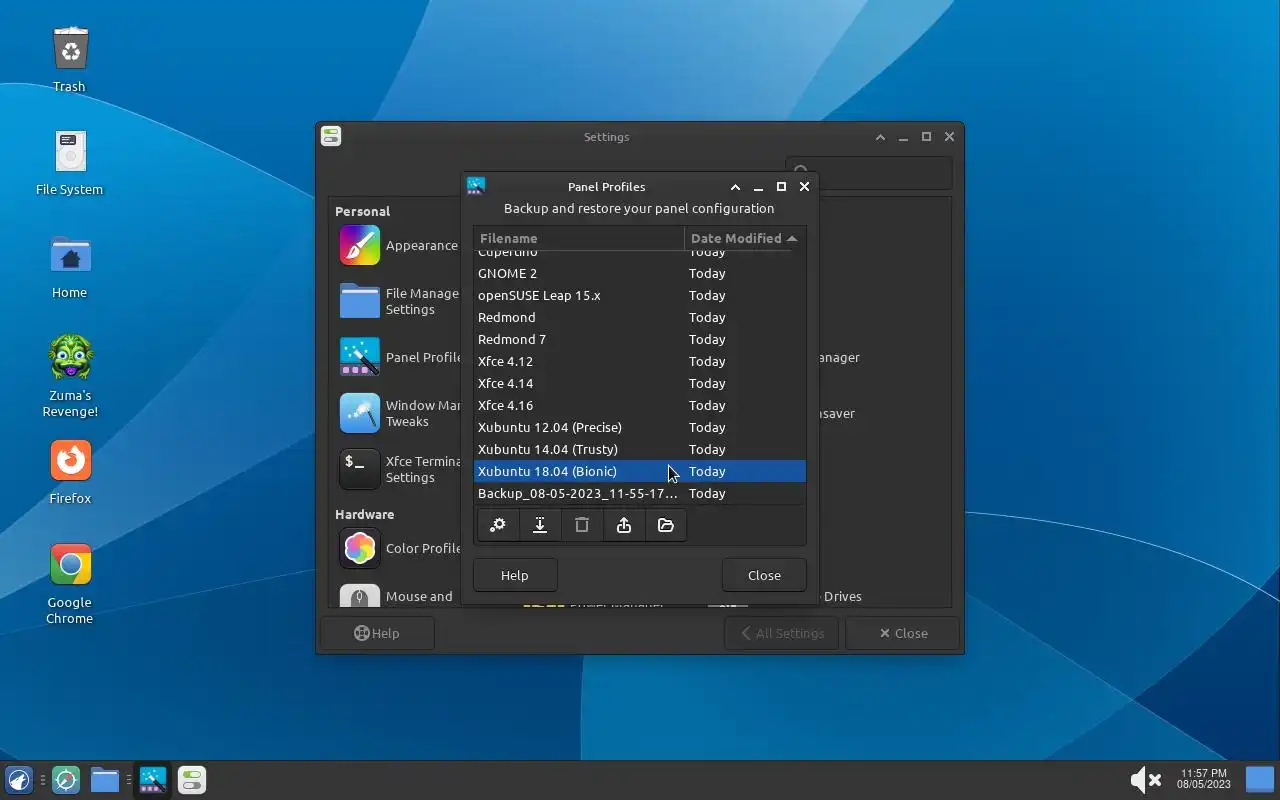
Task: Click All Settings button in Settings window
Action: pos(781,633)
